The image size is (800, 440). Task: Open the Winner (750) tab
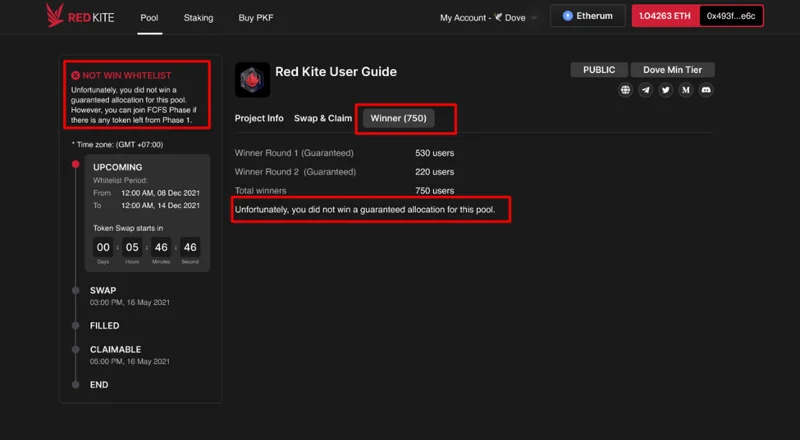click(398, 118)
